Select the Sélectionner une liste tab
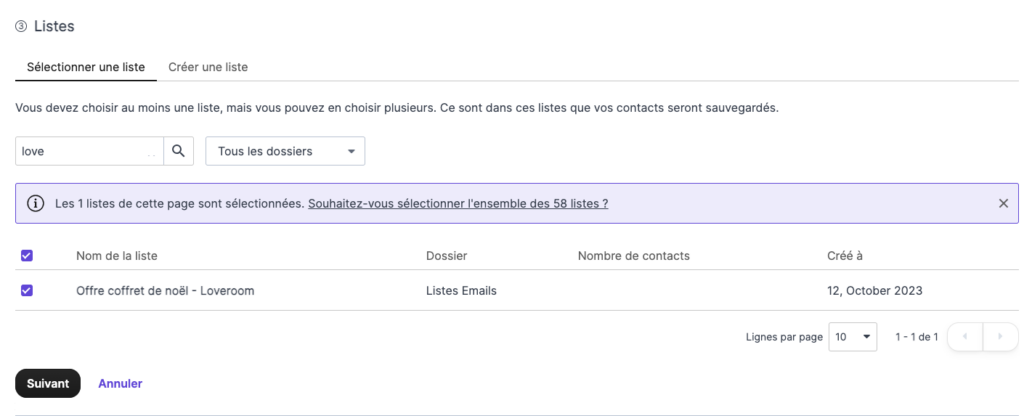 point(86,67)
